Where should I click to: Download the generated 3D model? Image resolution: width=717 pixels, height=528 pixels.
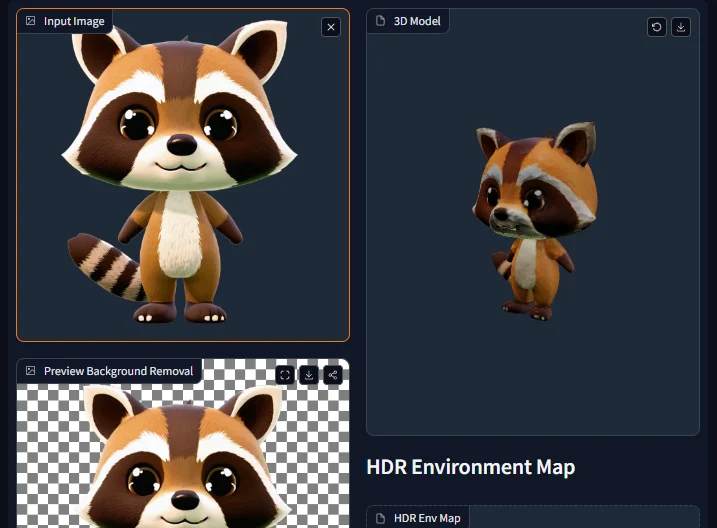[x=681, y=27]
